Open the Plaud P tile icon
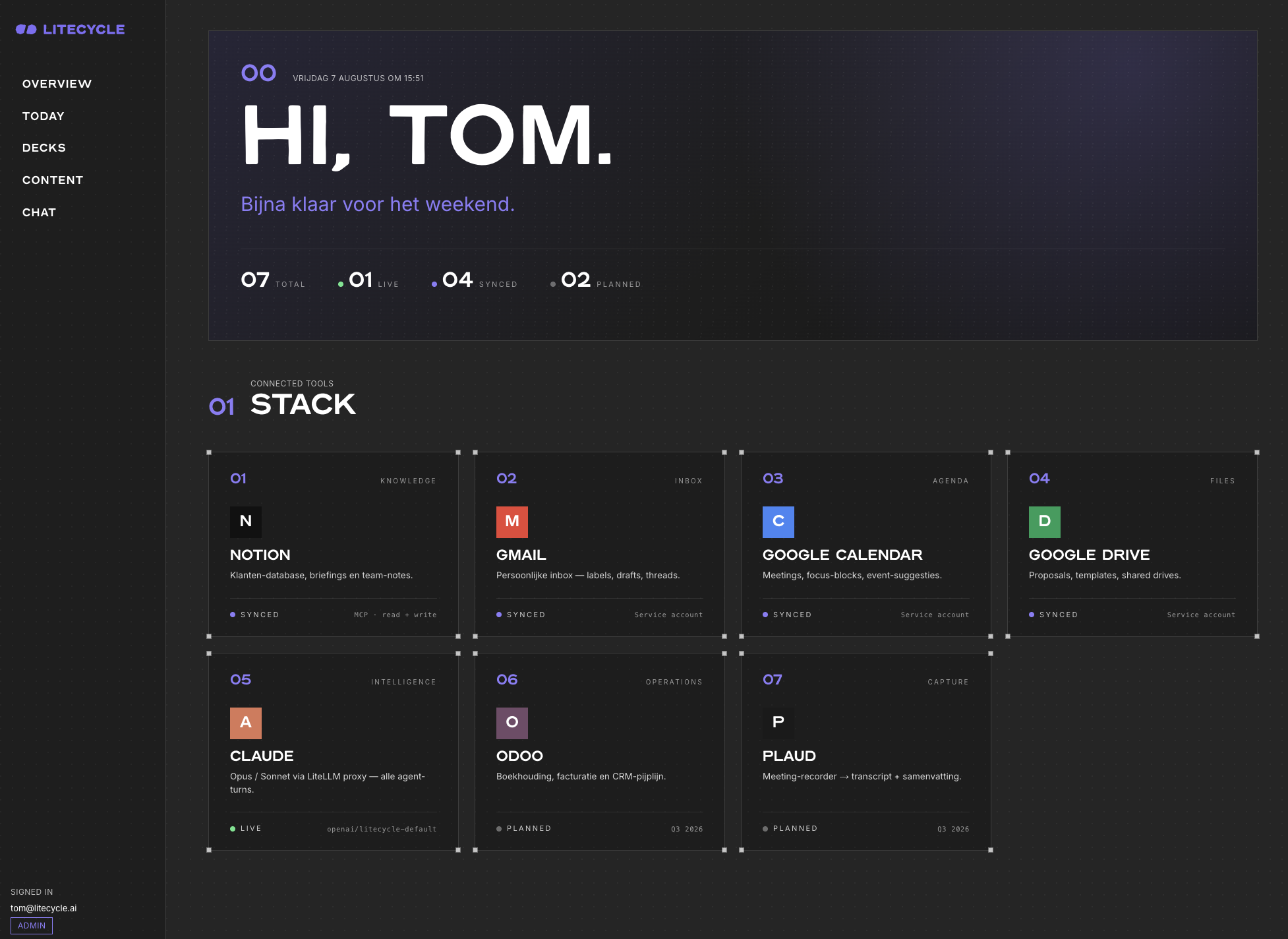1288x939 pixels. [x=778, y=723]
